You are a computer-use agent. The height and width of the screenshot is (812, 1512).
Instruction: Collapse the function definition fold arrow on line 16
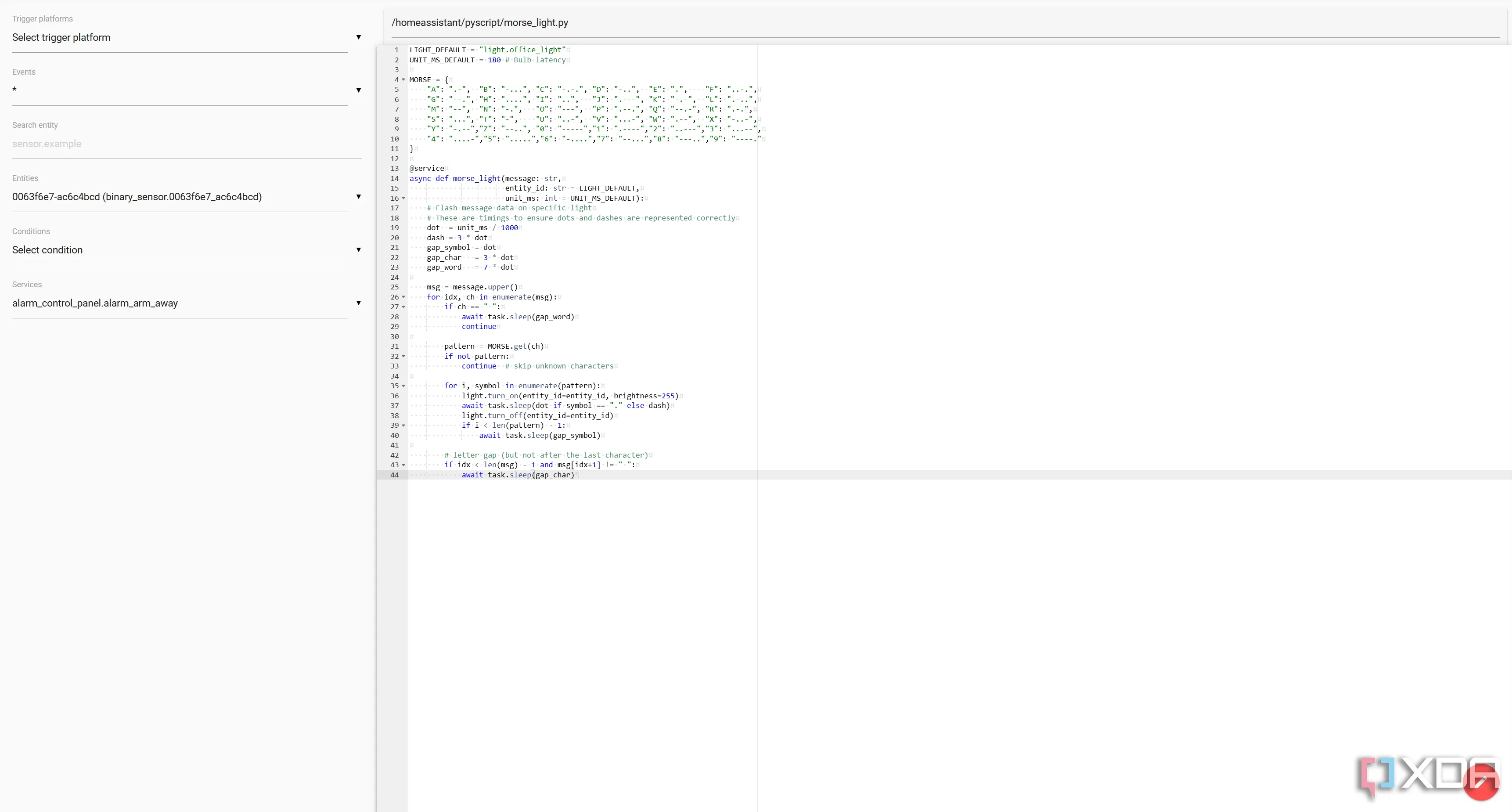pyautogui.click(x=403, y=198)
